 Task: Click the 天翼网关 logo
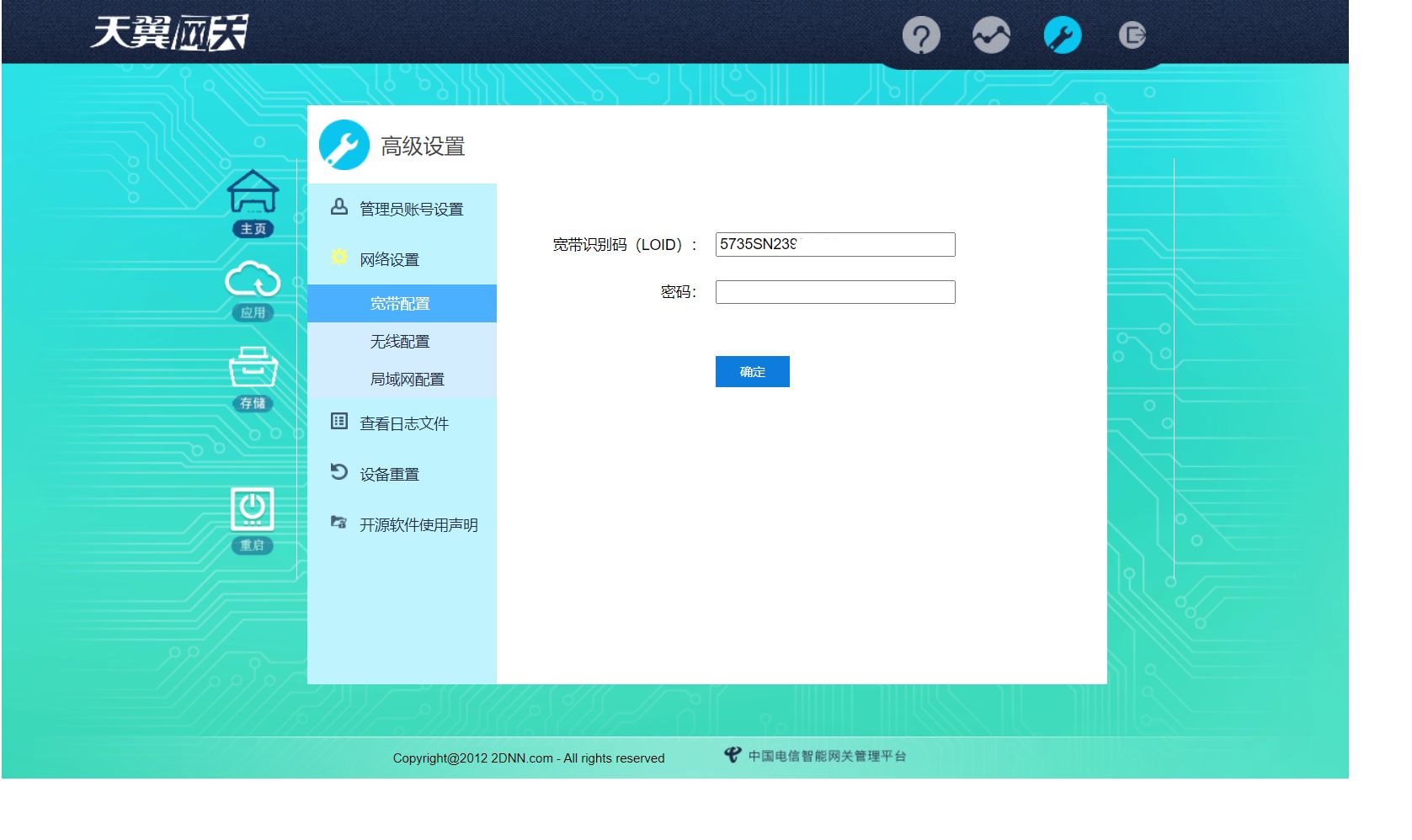tap(169, 34)
